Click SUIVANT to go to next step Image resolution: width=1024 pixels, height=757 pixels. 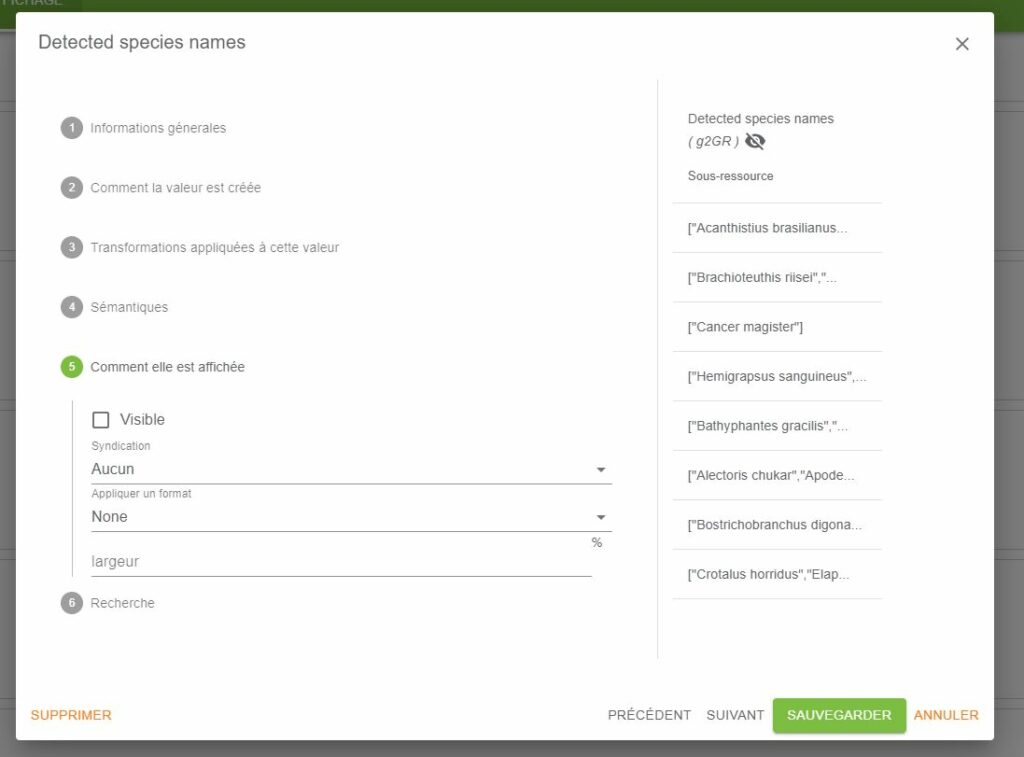point(735,715)
